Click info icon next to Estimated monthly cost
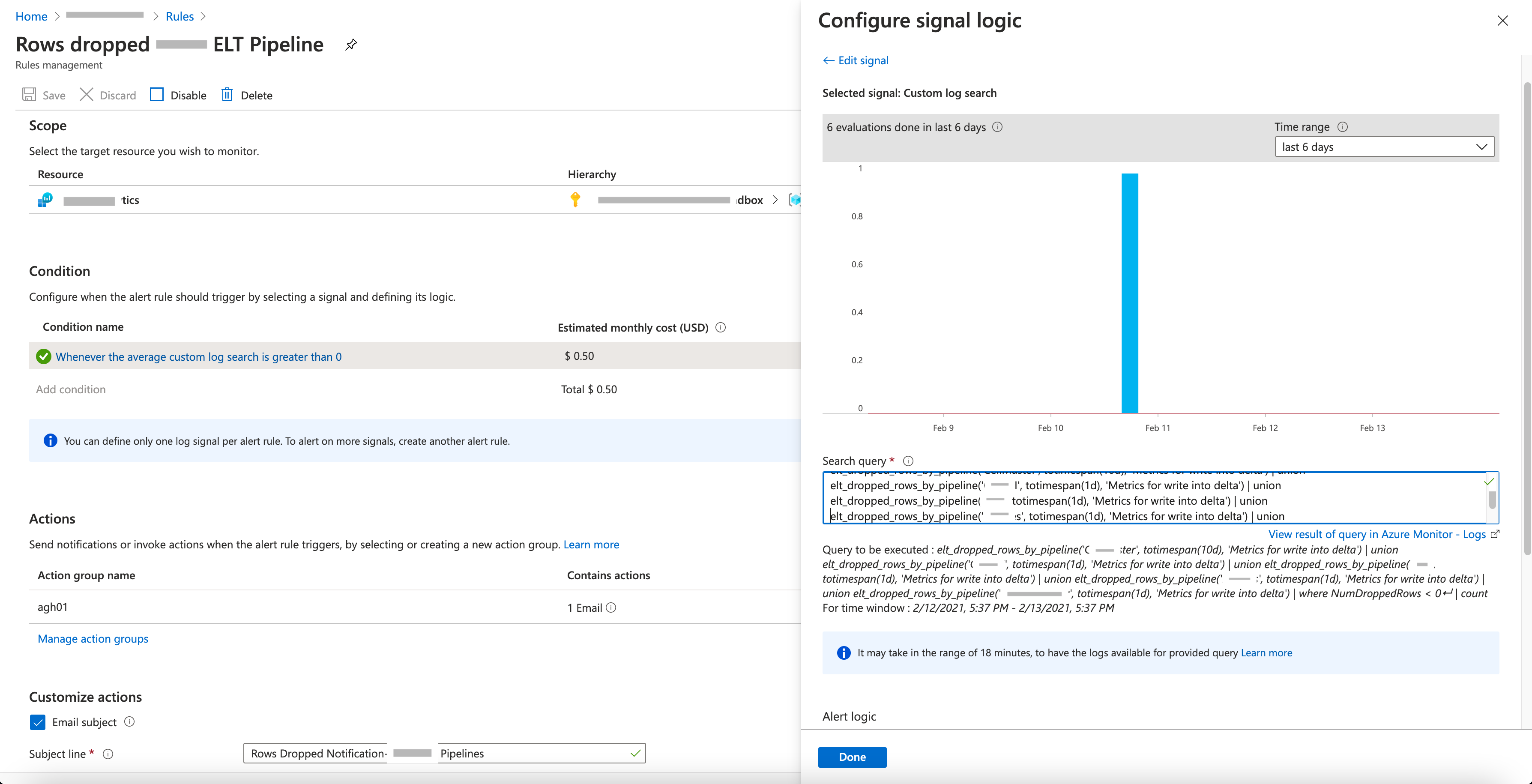Viewport: 1532px width, 784px height. pos(720,327)
